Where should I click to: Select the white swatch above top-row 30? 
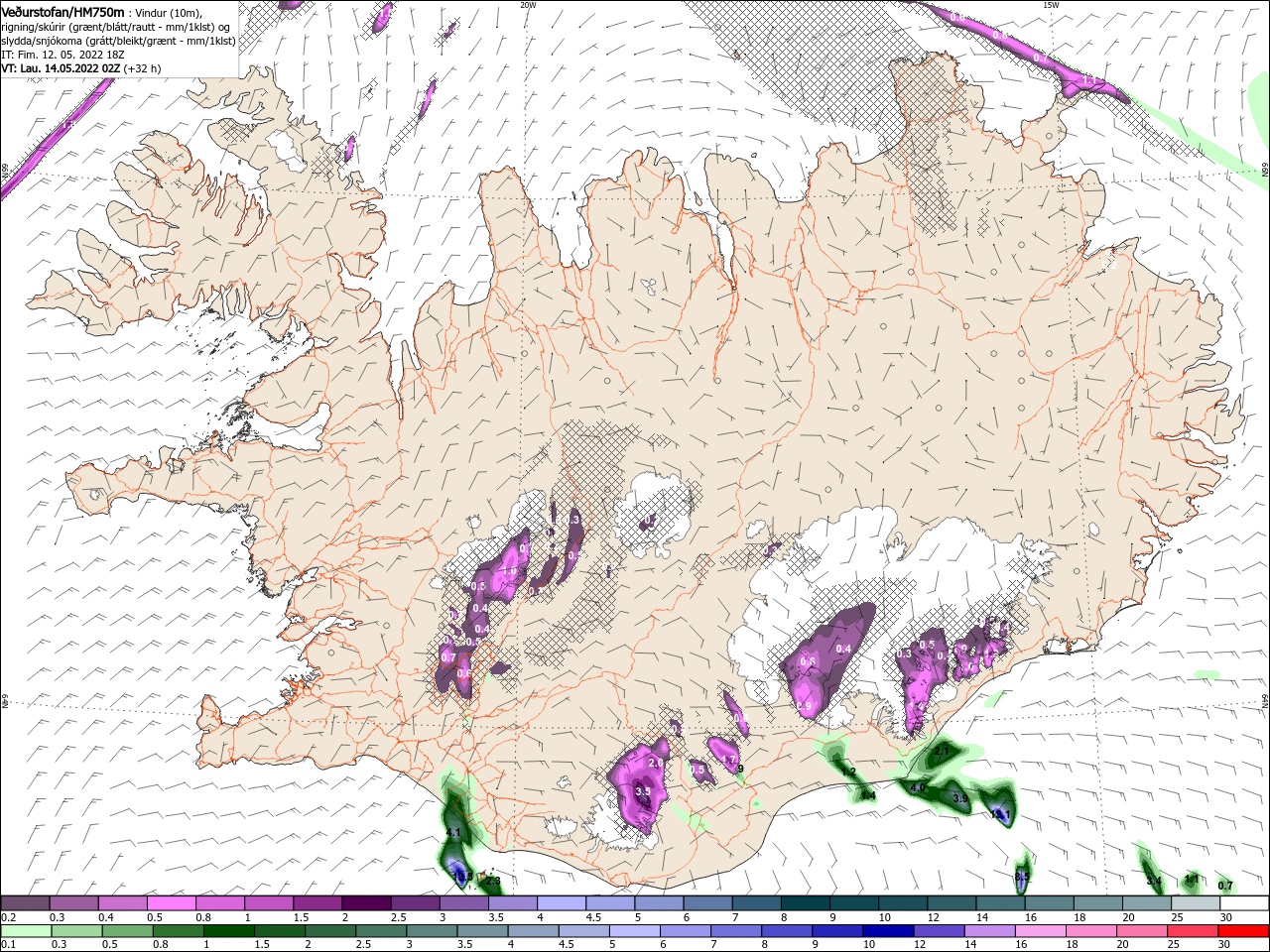pos(1243,903)
